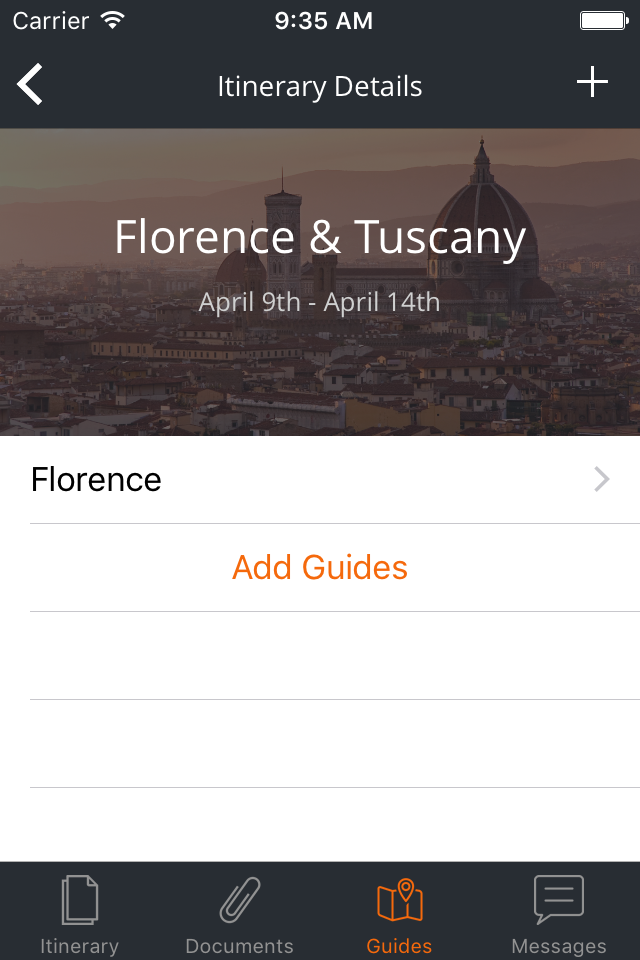Open the Florence guide entry
Screen dimensions: 640x960
[x=97, y=480]
